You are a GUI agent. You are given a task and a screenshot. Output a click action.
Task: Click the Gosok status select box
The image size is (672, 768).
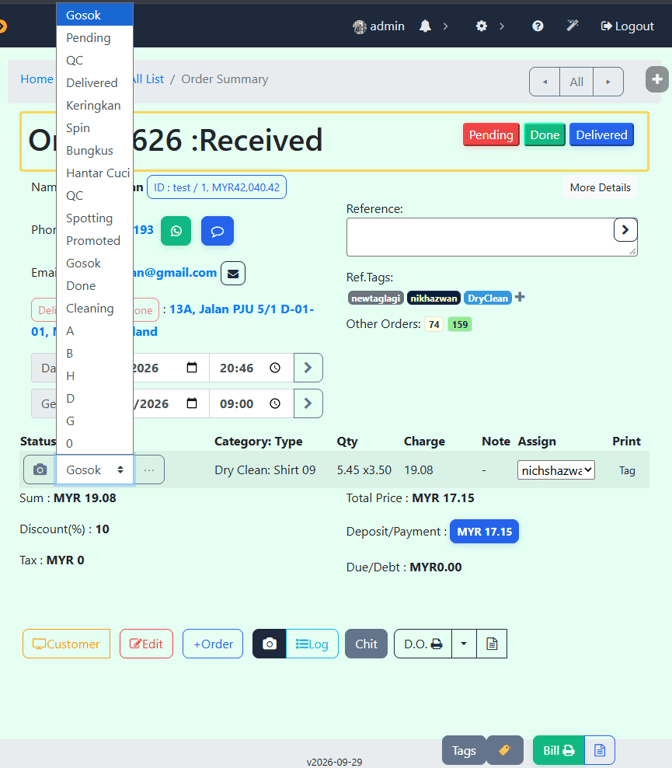click(x=95, y=470)
